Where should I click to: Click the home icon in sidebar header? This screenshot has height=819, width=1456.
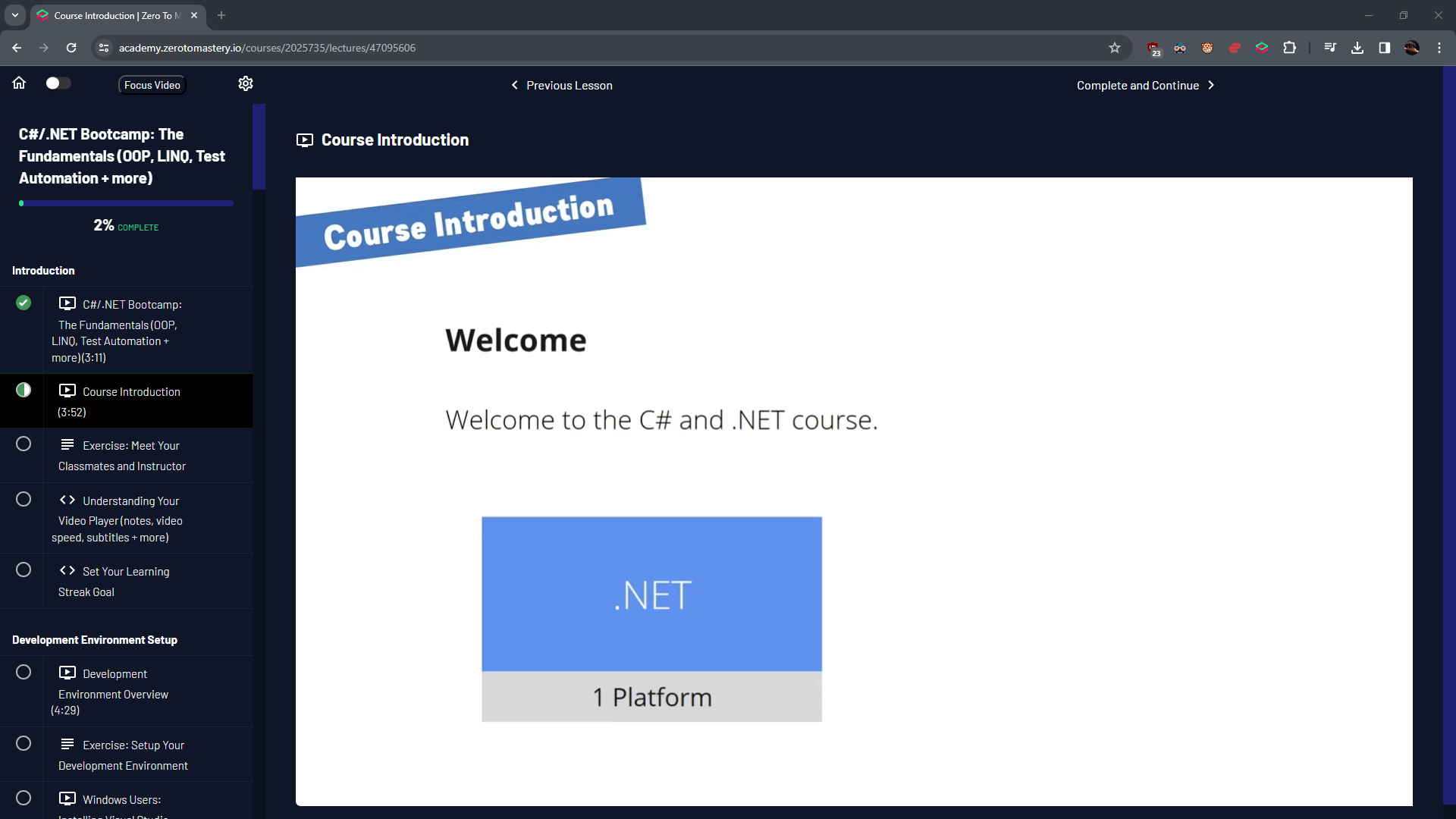(19, 83)
